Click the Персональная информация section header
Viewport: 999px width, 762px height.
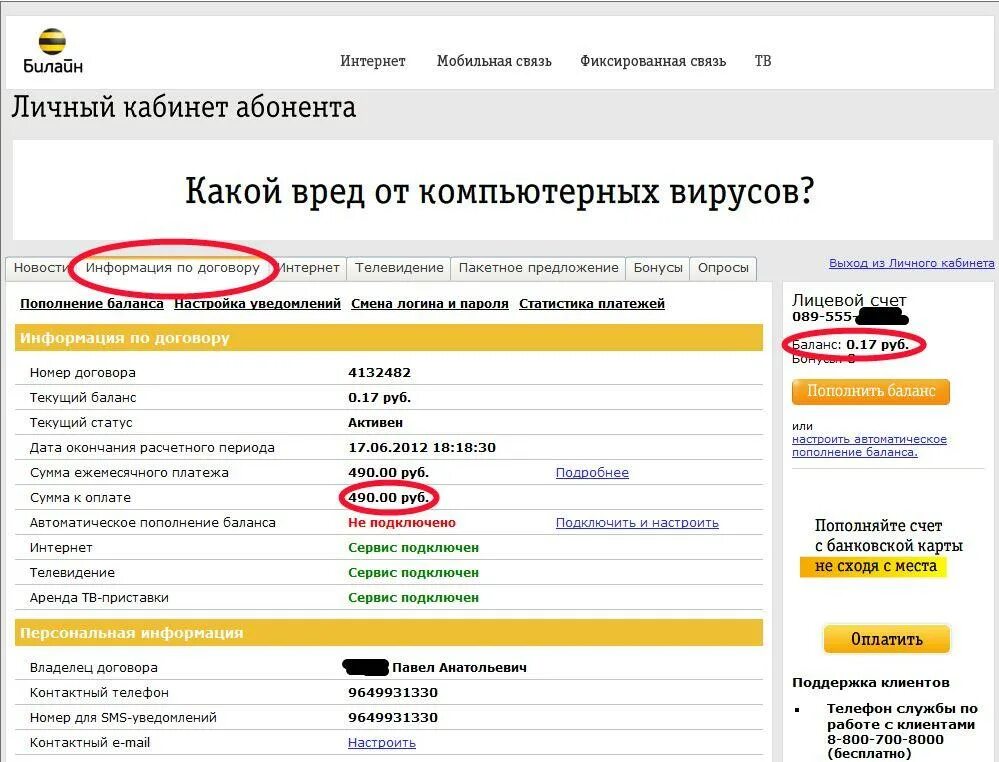click(x=389, y=633)
